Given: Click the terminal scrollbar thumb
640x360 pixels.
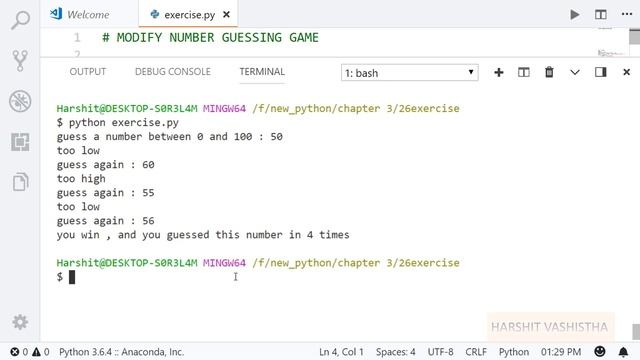Looking at the screenshot, I should click(x=636, y=332).
